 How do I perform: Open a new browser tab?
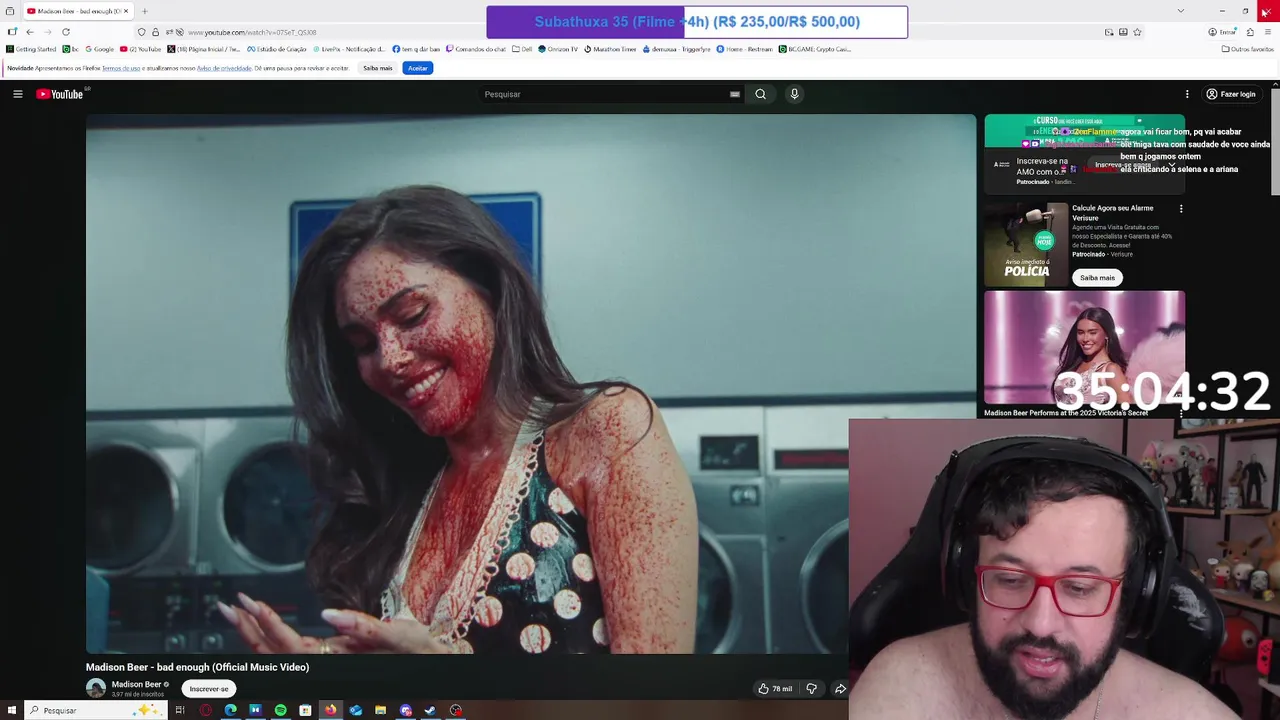pos(144,11)
